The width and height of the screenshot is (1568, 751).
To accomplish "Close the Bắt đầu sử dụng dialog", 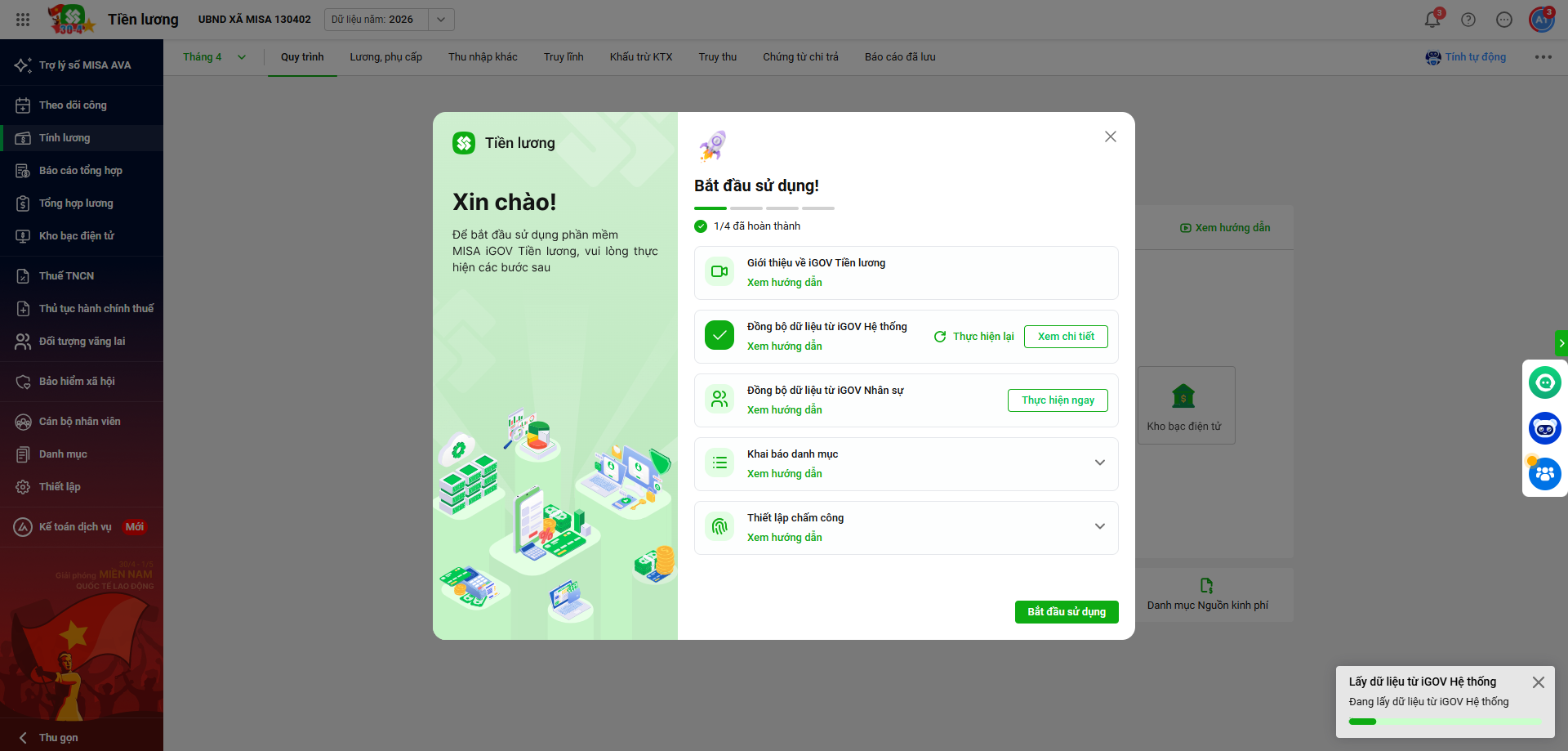I will click(1111, 136).
